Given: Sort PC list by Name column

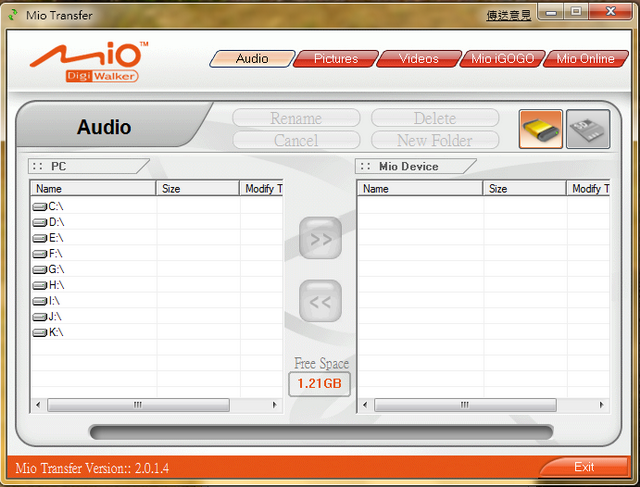Looking at the screenshot, I should [x=93, y=189].
